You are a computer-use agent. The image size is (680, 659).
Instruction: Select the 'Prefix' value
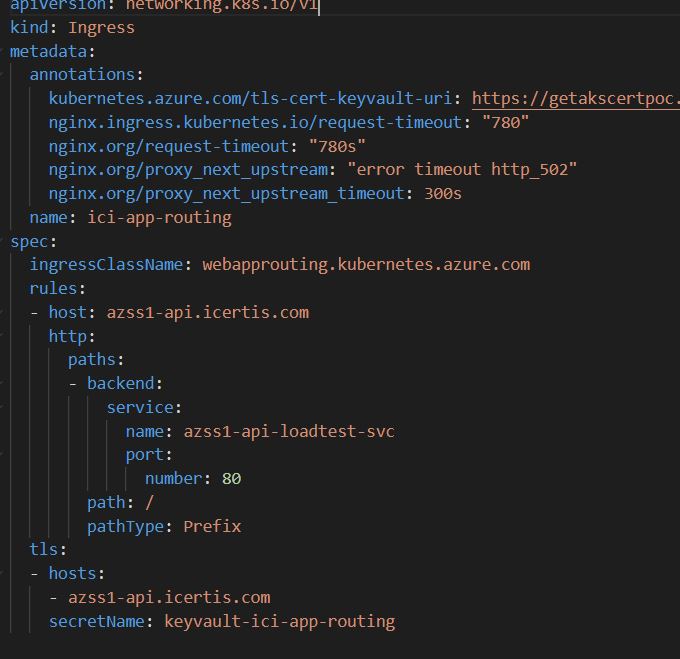point(212,526)
